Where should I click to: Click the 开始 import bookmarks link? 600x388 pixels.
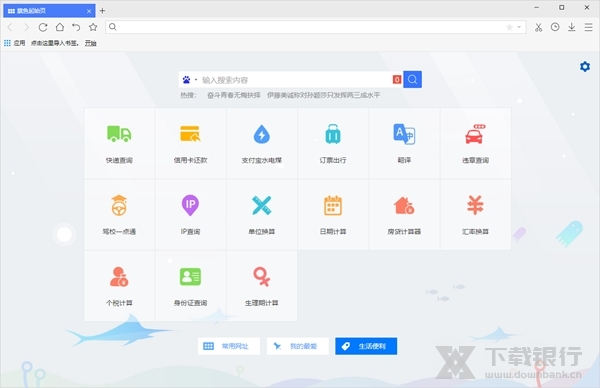pos(91,43)
